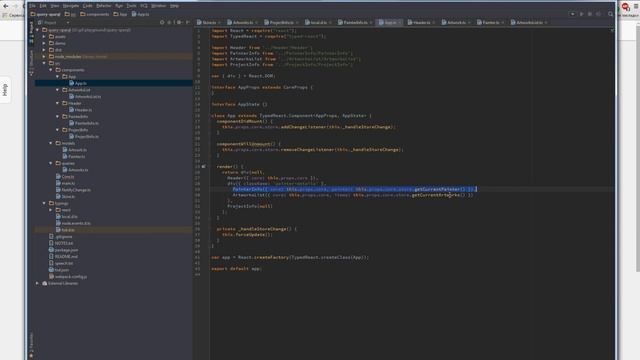Select ArtworksList.ts file in the project tree
The width and height of the screenshot is (640, 360).
coord(85,97)
